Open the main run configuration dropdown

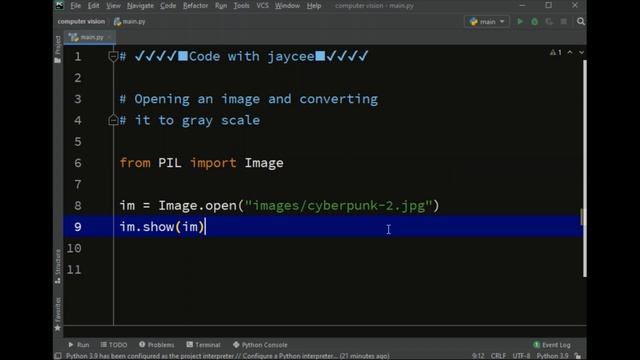(x=487, y=21)
